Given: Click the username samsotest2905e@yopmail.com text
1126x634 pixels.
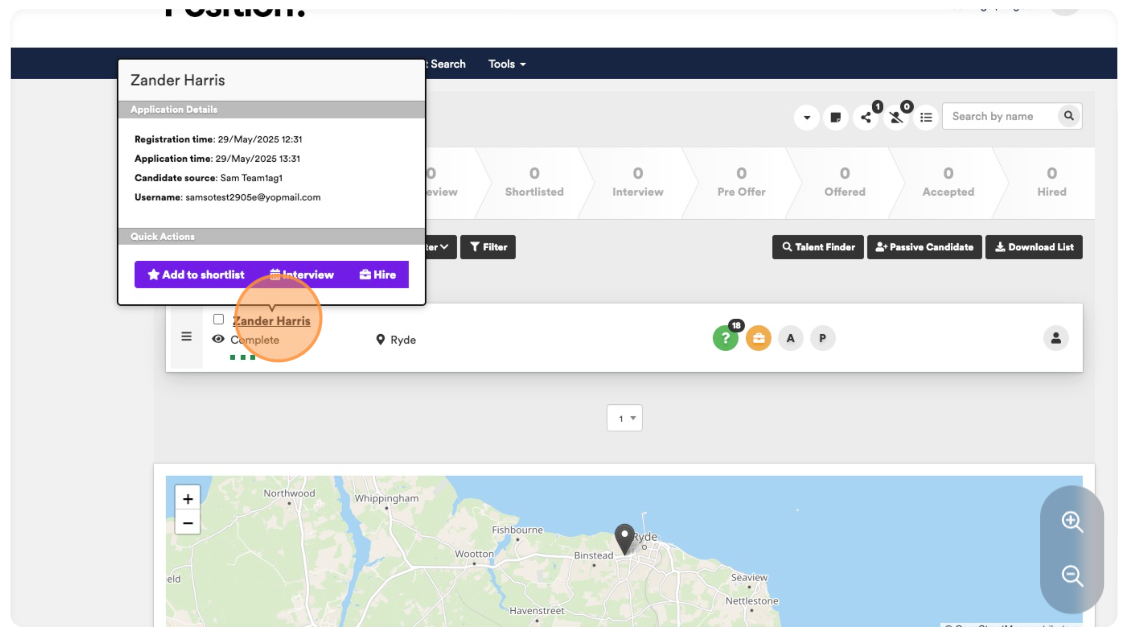Looking at the screenshot, I should tap(253, 197).
